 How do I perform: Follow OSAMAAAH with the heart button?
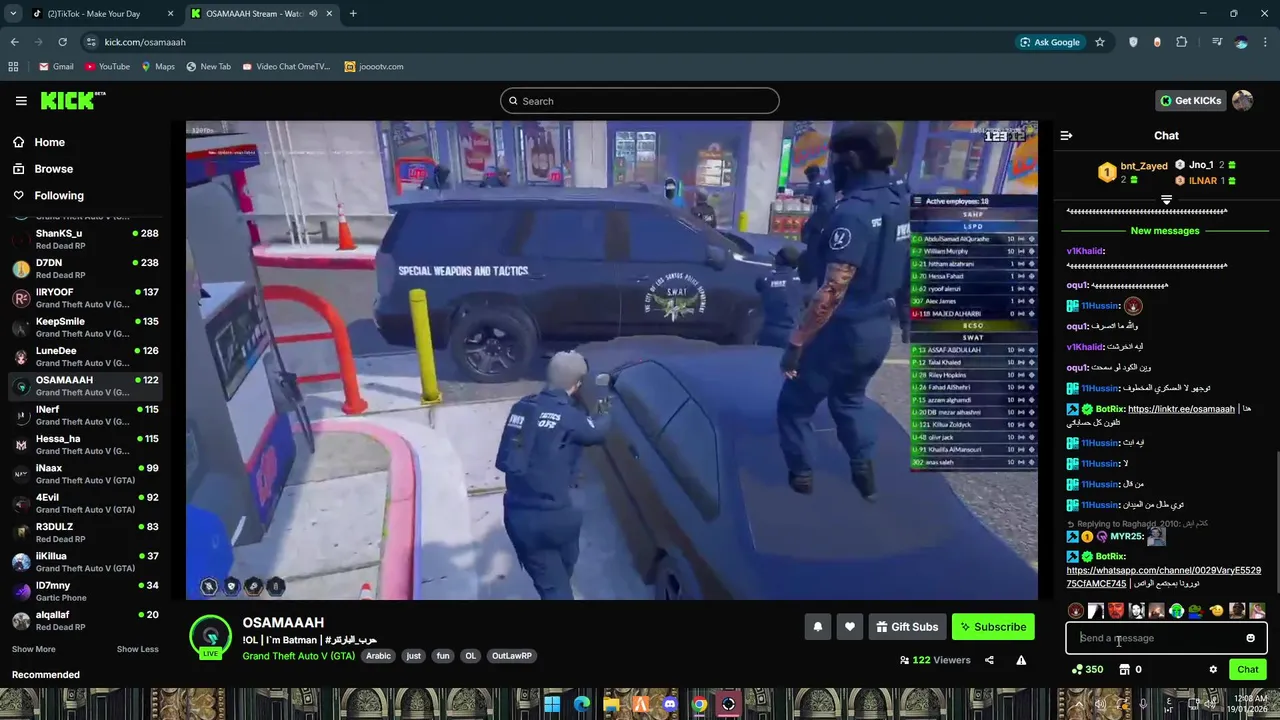coord(850,627)
